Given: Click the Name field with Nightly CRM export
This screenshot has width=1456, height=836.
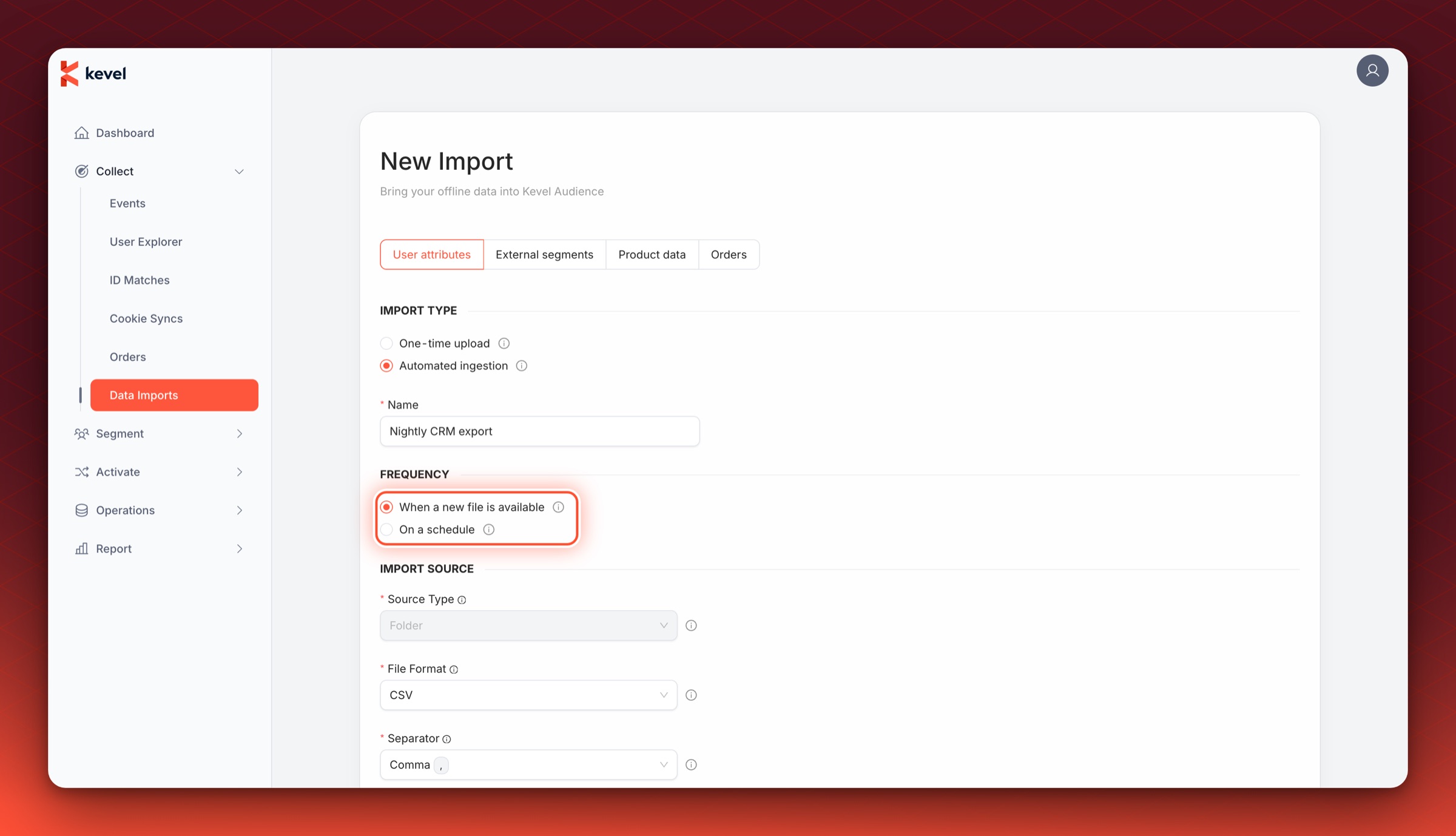Looking at the screenshot, I should point(540,431).
